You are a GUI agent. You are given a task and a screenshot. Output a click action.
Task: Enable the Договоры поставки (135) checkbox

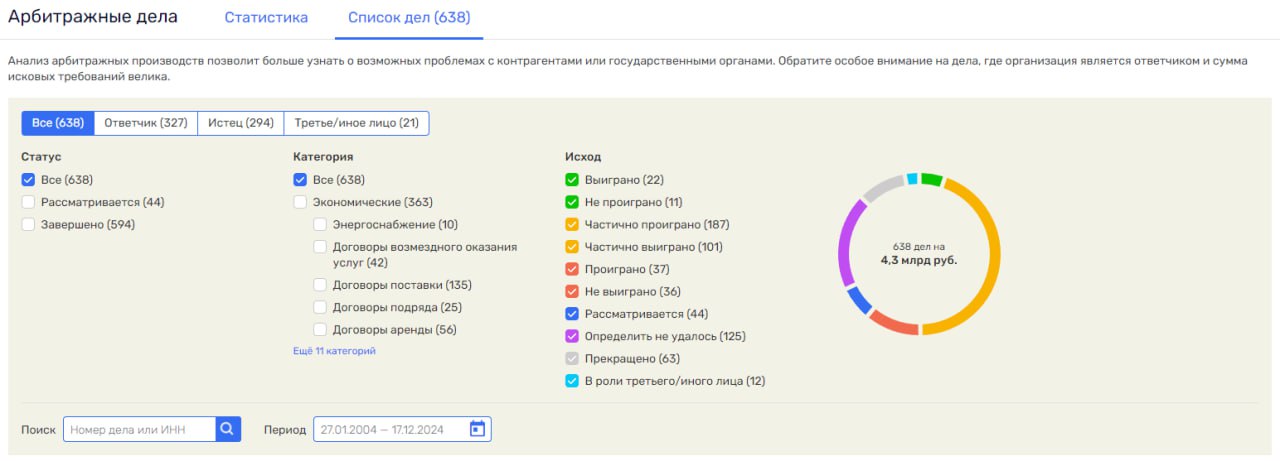click(x=320, y=285)
